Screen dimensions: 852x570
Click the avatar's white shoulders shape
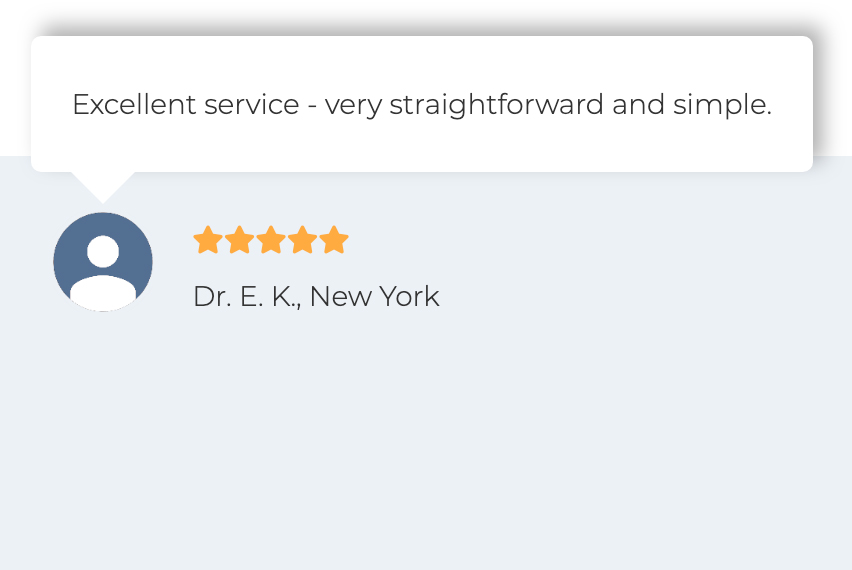[103, 293]
